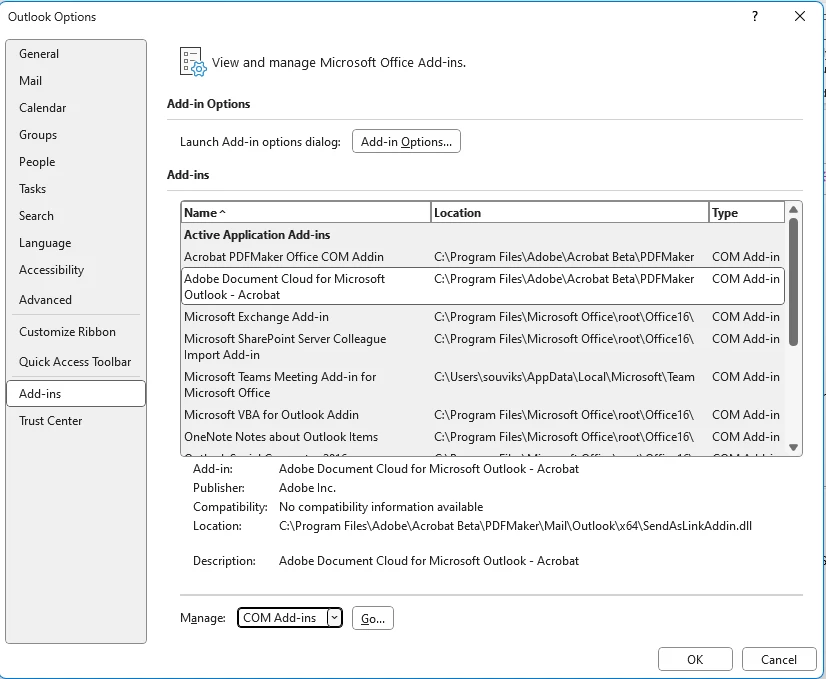Sort add-ins by Name column header
The image size is (826, 679).
point(306,212)
